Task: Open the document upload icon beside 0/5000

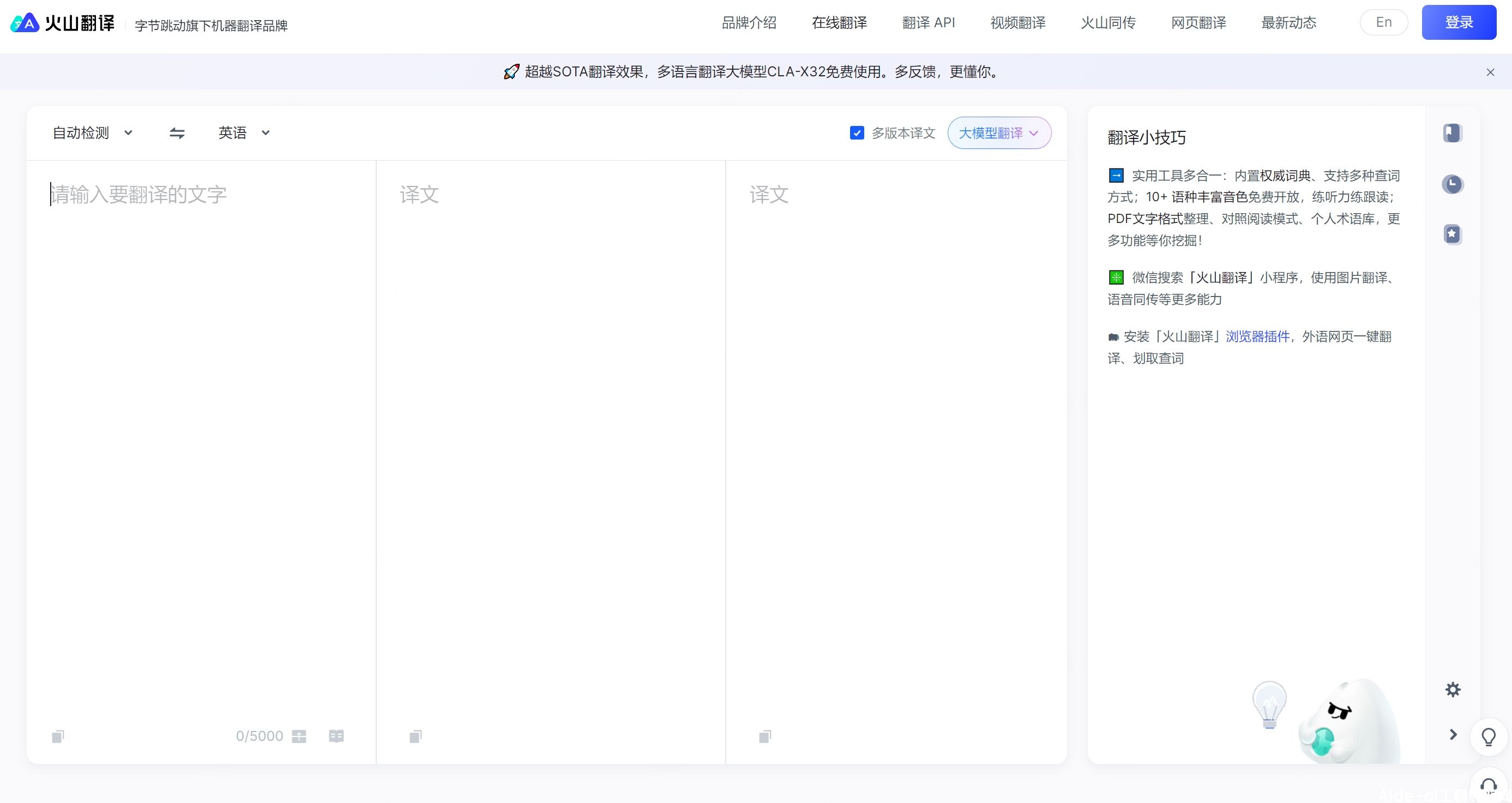Action: [299, 736]
